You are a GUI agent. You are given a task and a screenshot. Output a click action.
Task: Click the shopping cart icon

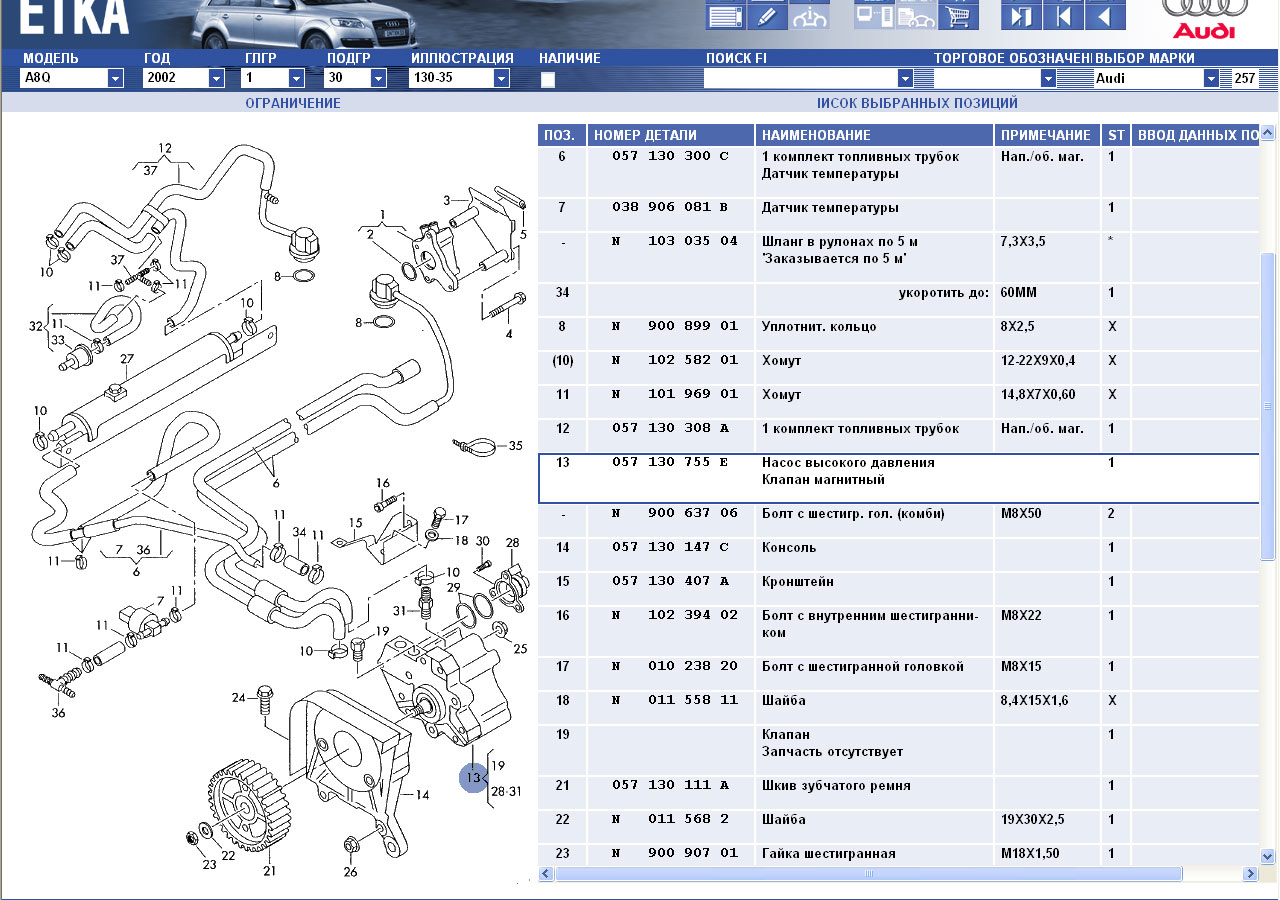click(959, 16)
